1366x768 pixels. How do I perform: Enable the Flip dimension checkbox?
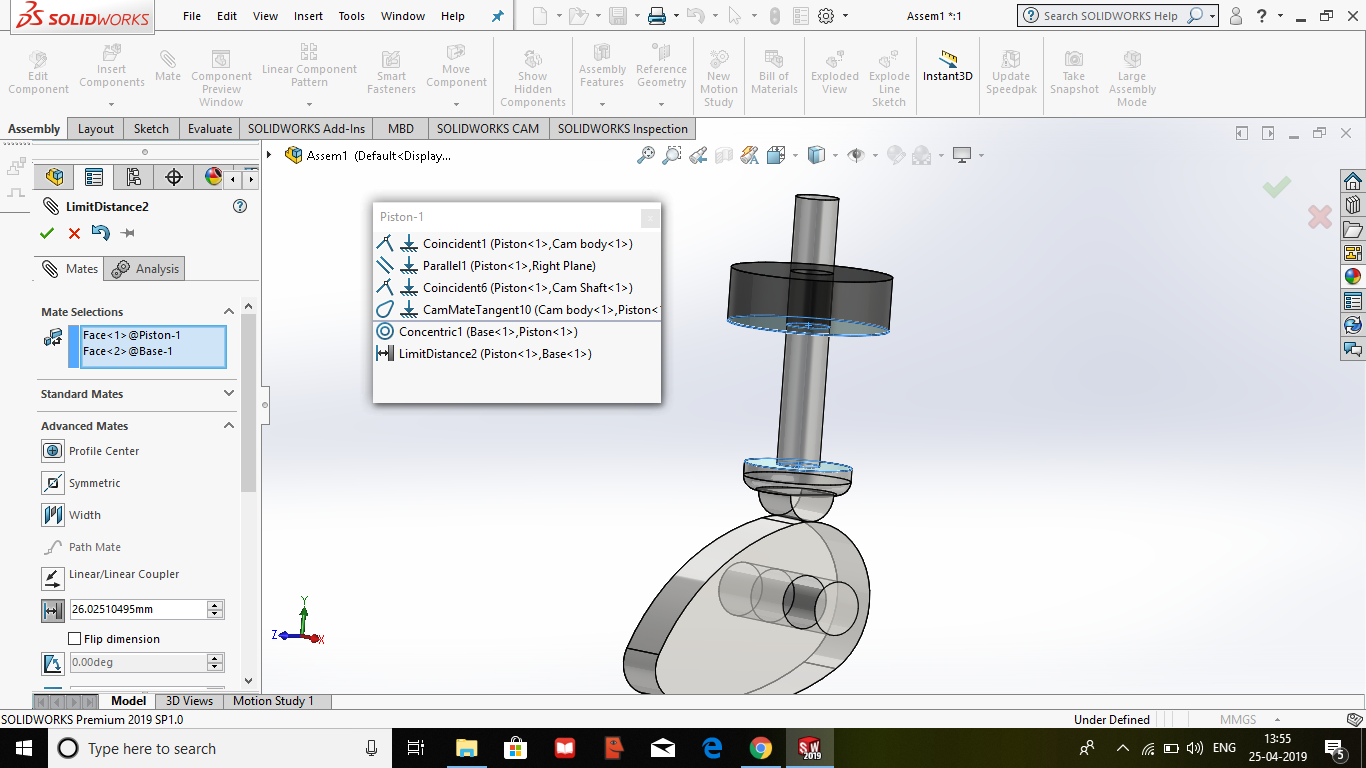pos(74,638)
